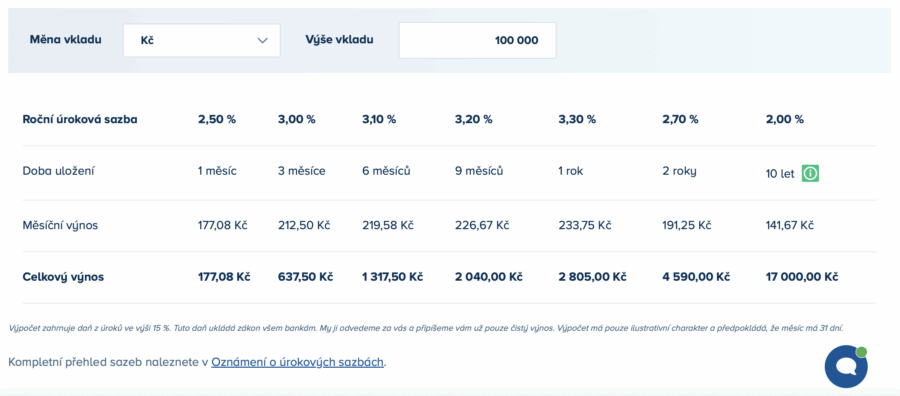Expand the Měna vkladu chevron arrow

(x=263, y=40)
